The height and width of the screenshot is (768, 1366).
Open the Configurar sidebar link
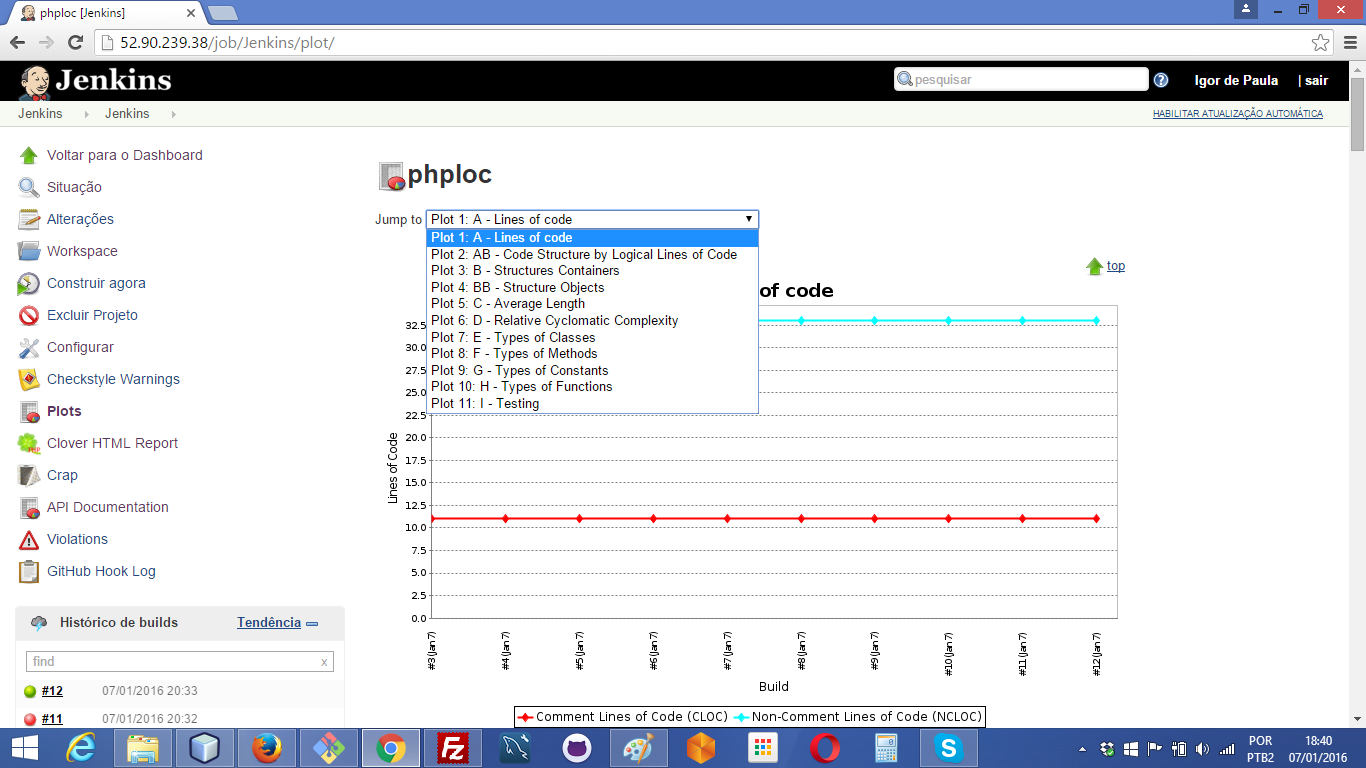(x=80, y=347)
